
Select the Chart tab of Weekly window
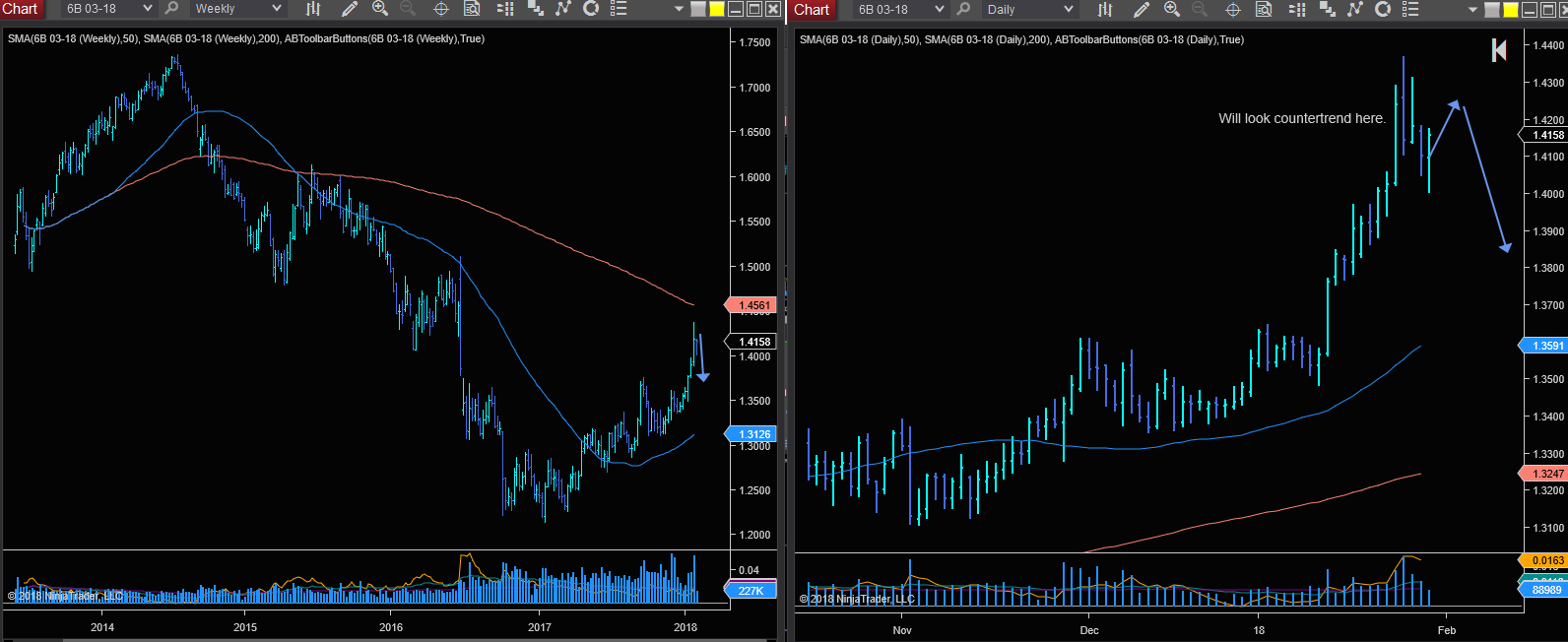click(x=21, y=9)
